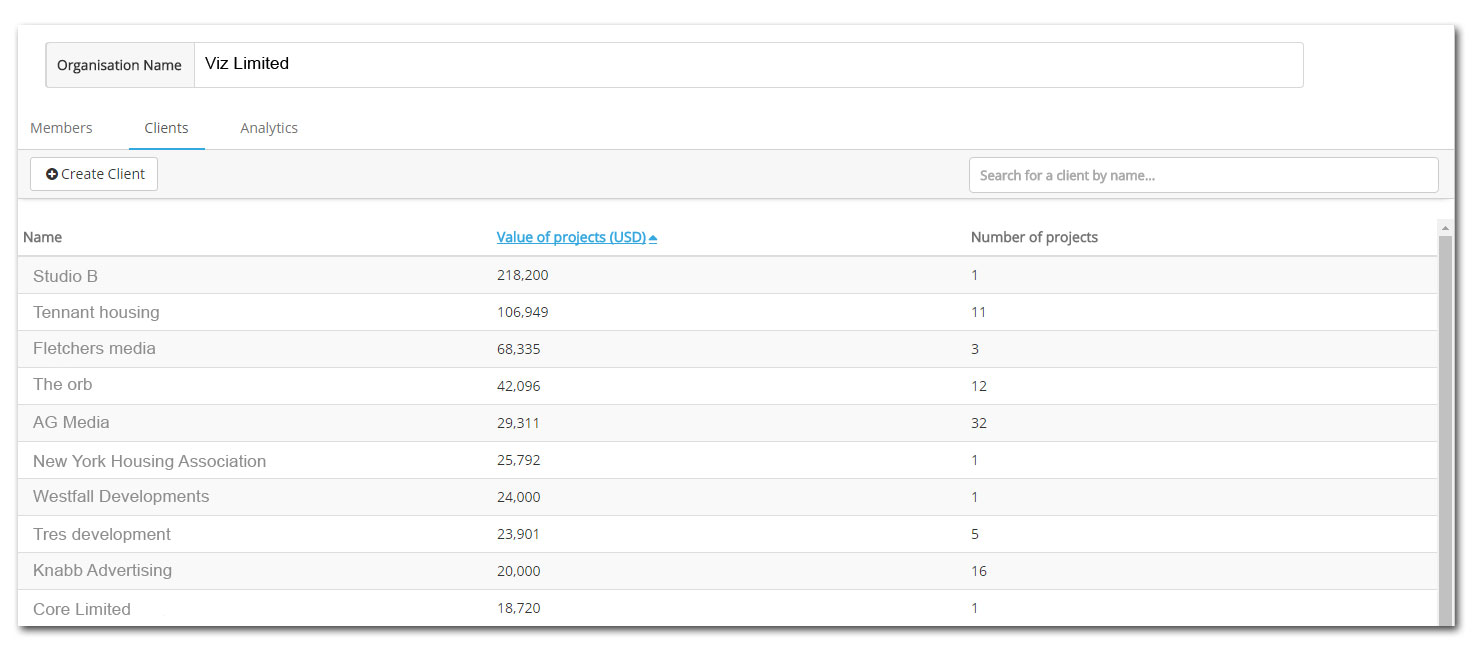Viewport: 1474px width, 652px height.
Task: Click the 218,200 project value
Action: pyautogui.click(x=522, y=275)
